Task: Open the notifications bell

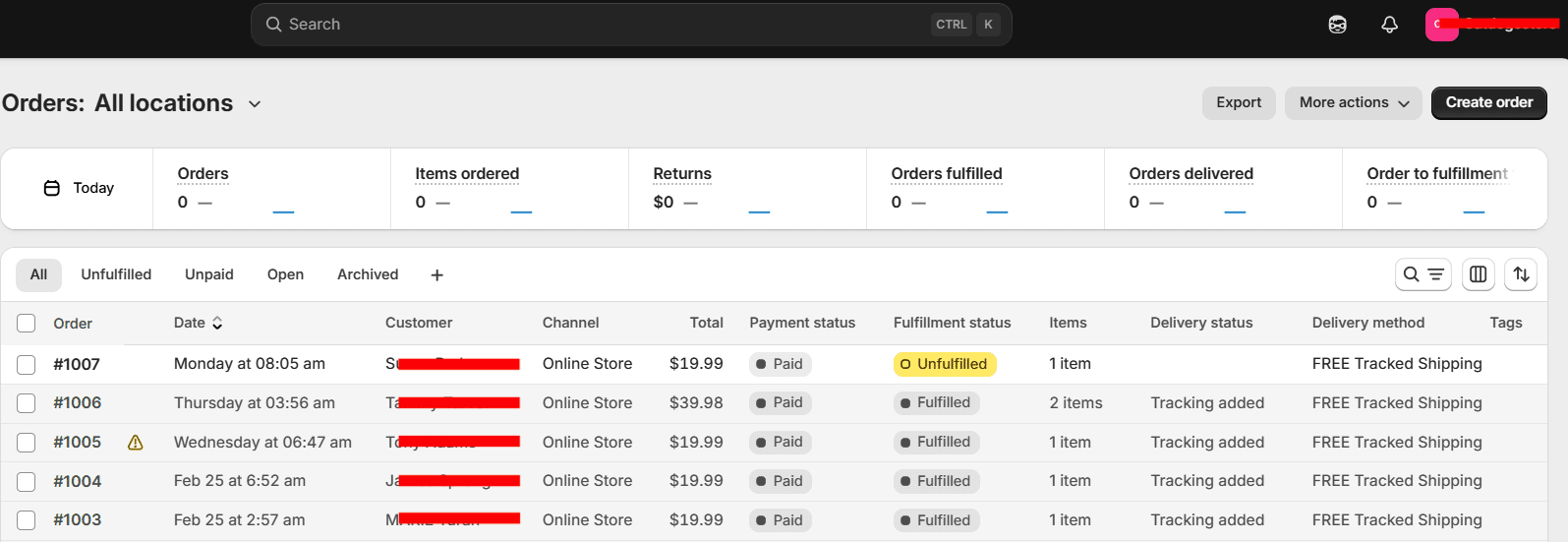Action: [1389, 25]
